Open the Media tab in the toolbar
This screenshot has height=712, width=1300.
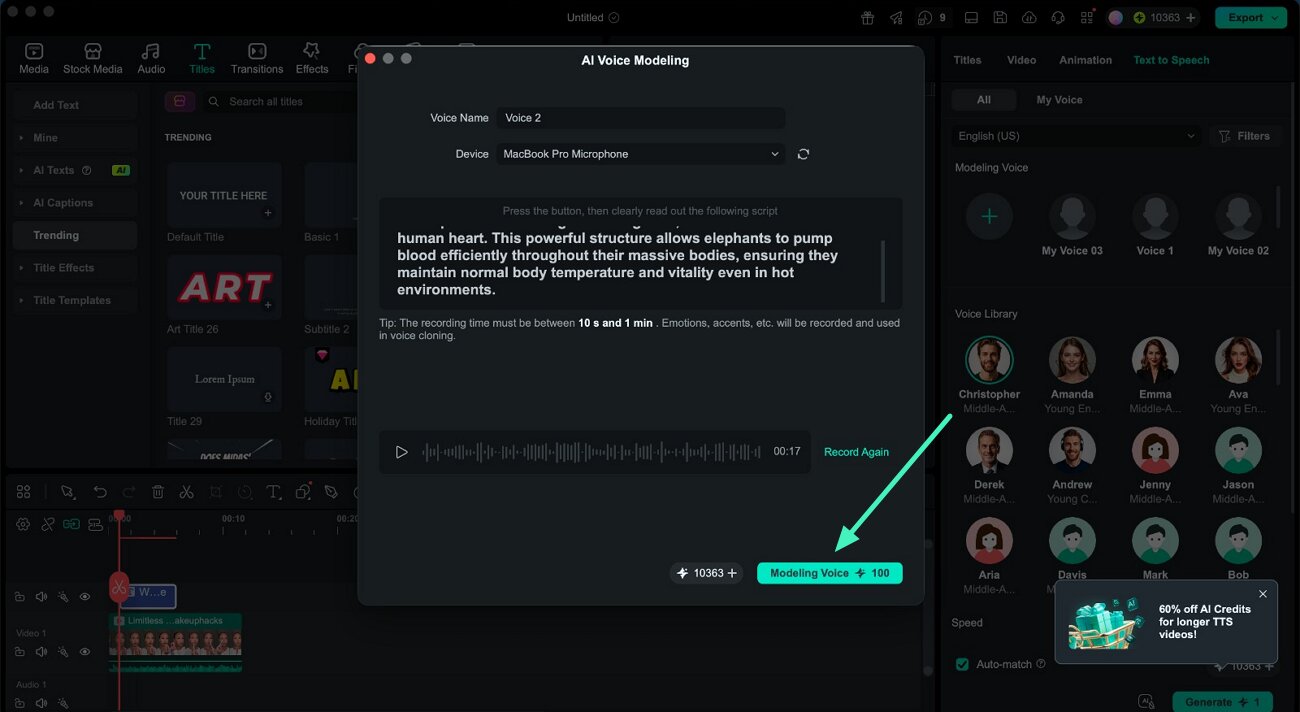(x=33, y=58)
